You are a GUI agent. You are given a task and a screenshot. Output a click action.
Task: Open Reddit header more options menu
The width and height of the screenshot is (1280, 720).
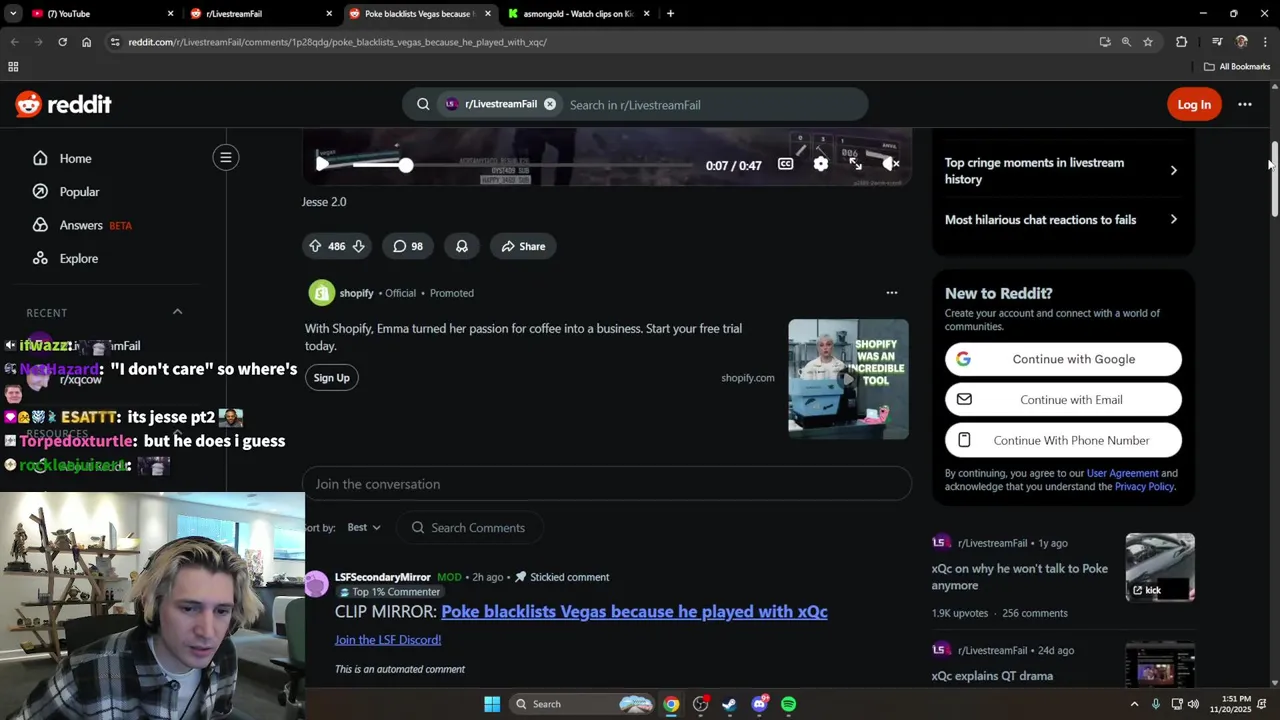1245,104
